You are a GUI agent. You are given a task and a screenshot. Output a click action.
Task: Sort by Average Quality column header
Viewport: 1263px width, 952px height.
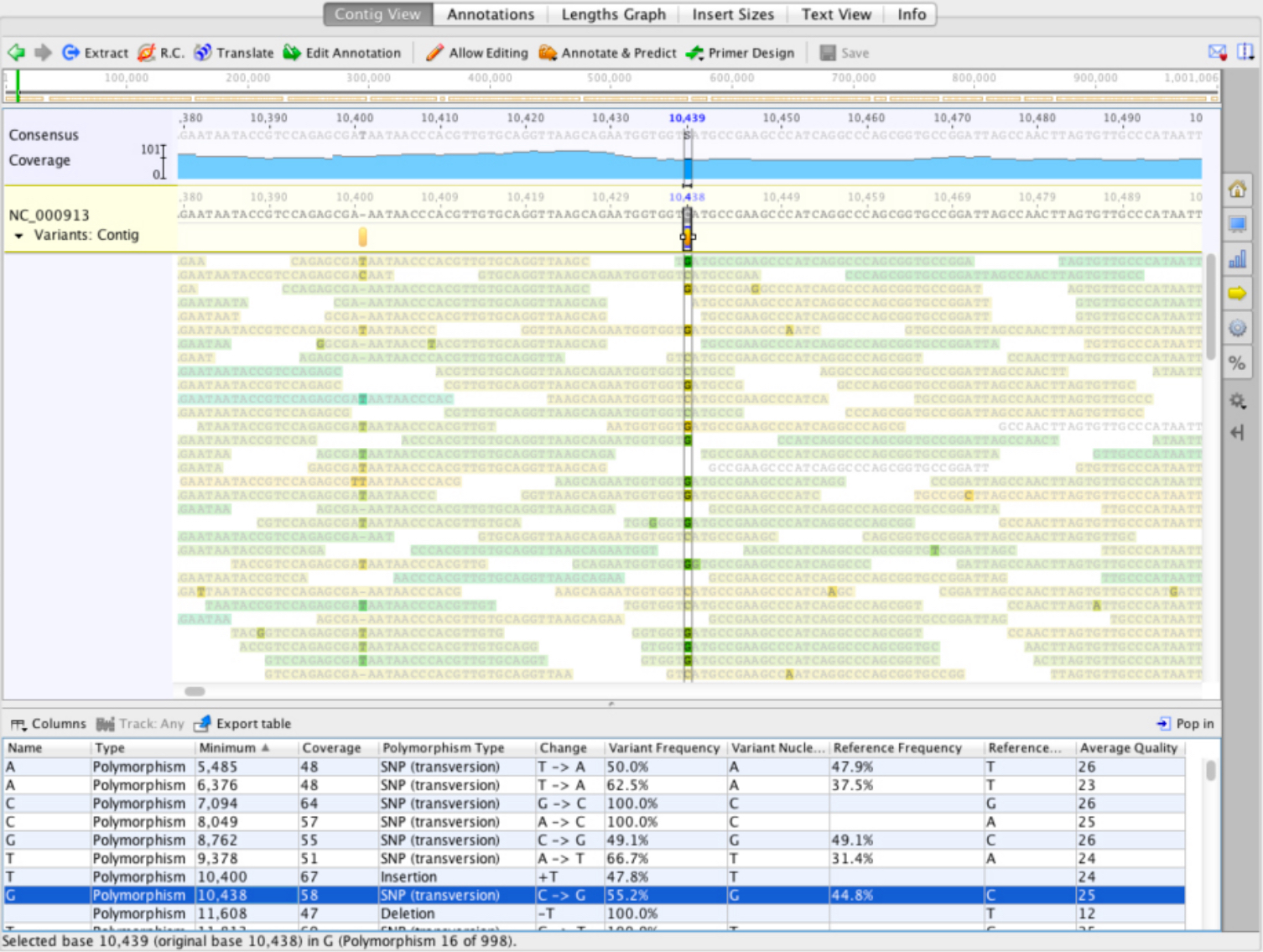coord(1130,748)
